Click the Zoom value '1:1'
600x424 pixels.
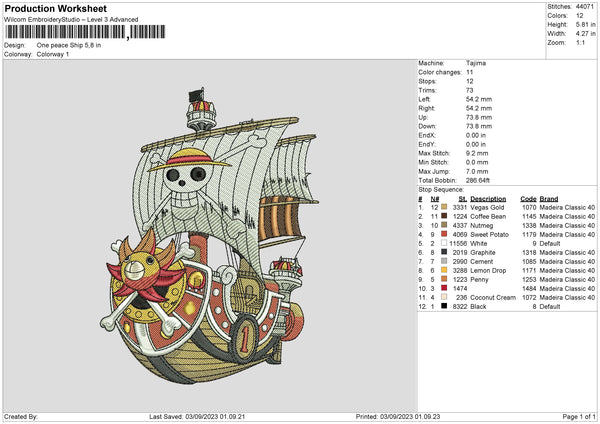[580, 42]
